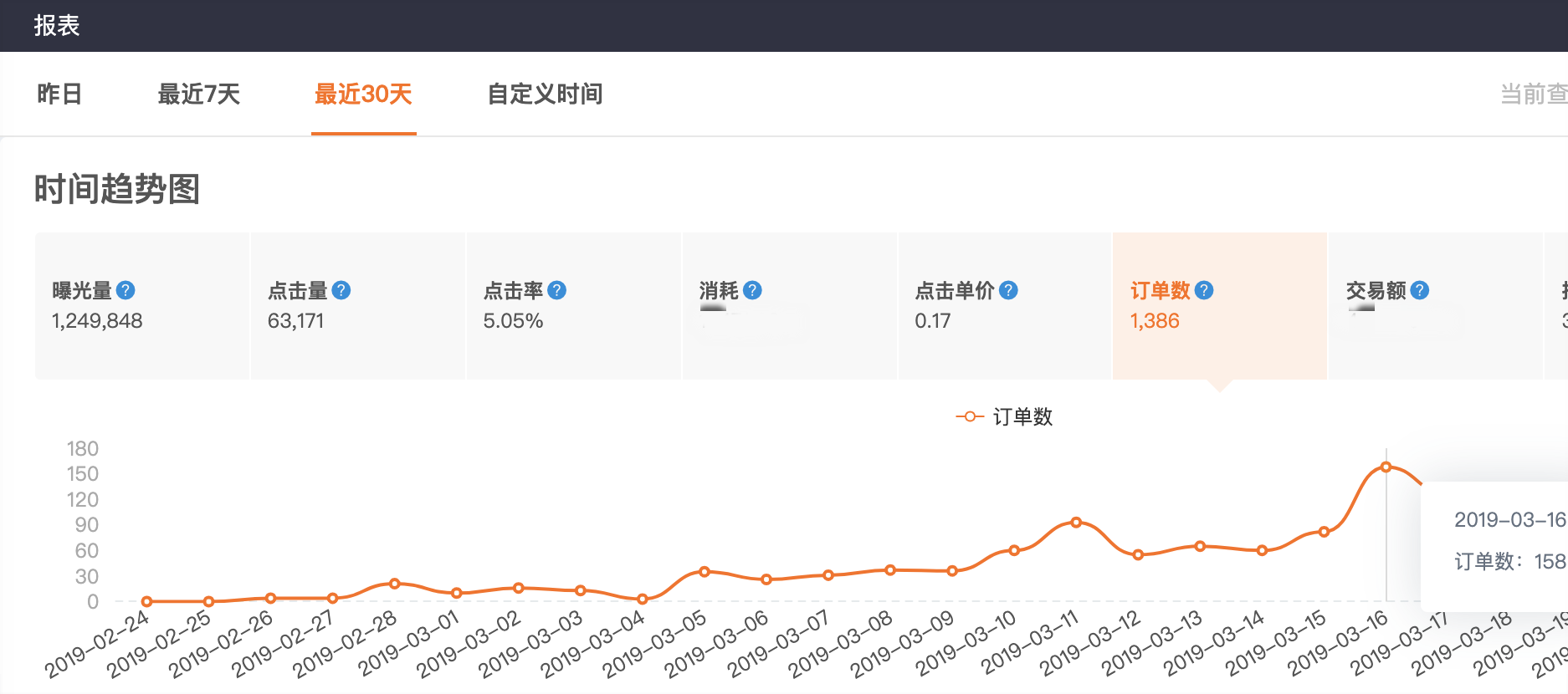
Task: Switch to the 昨日 tab
Action: (x=59, y=94)
